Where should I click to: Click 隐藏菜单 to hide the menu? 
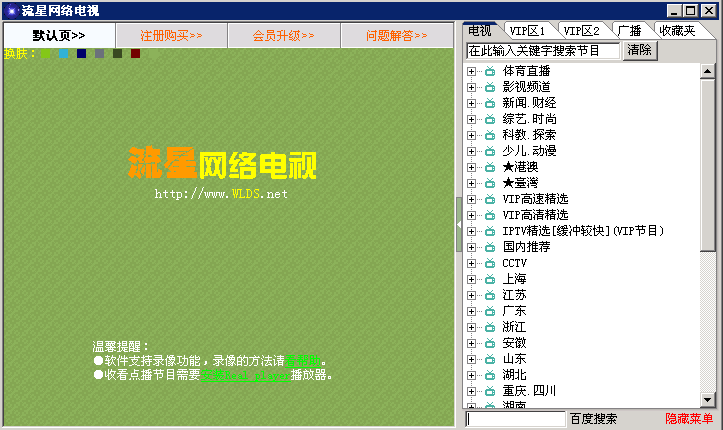[x=689, y=419]
